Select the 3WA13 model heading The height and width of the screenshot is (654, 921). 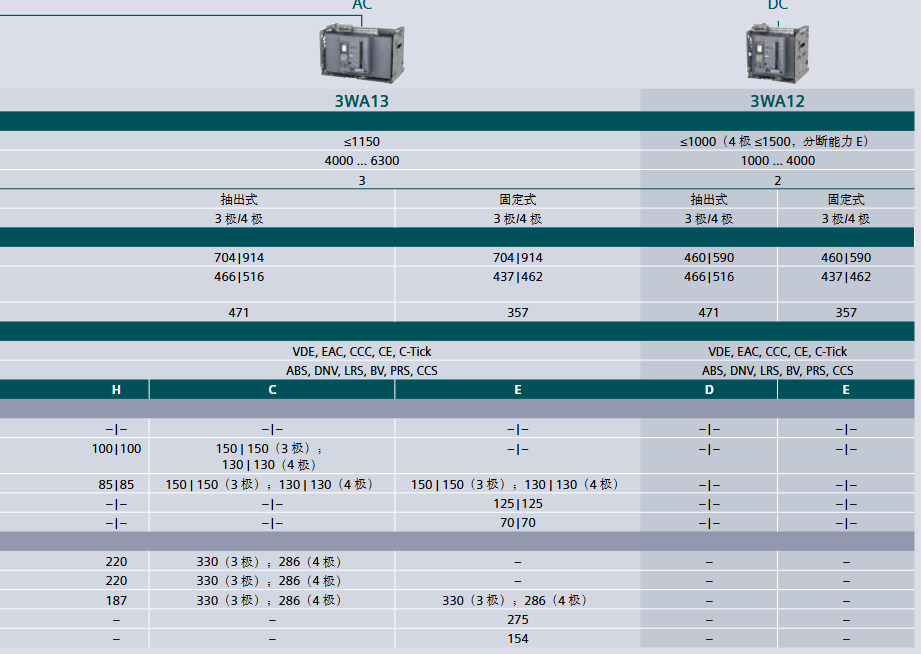pyautogui.click(x=361, y=101)
